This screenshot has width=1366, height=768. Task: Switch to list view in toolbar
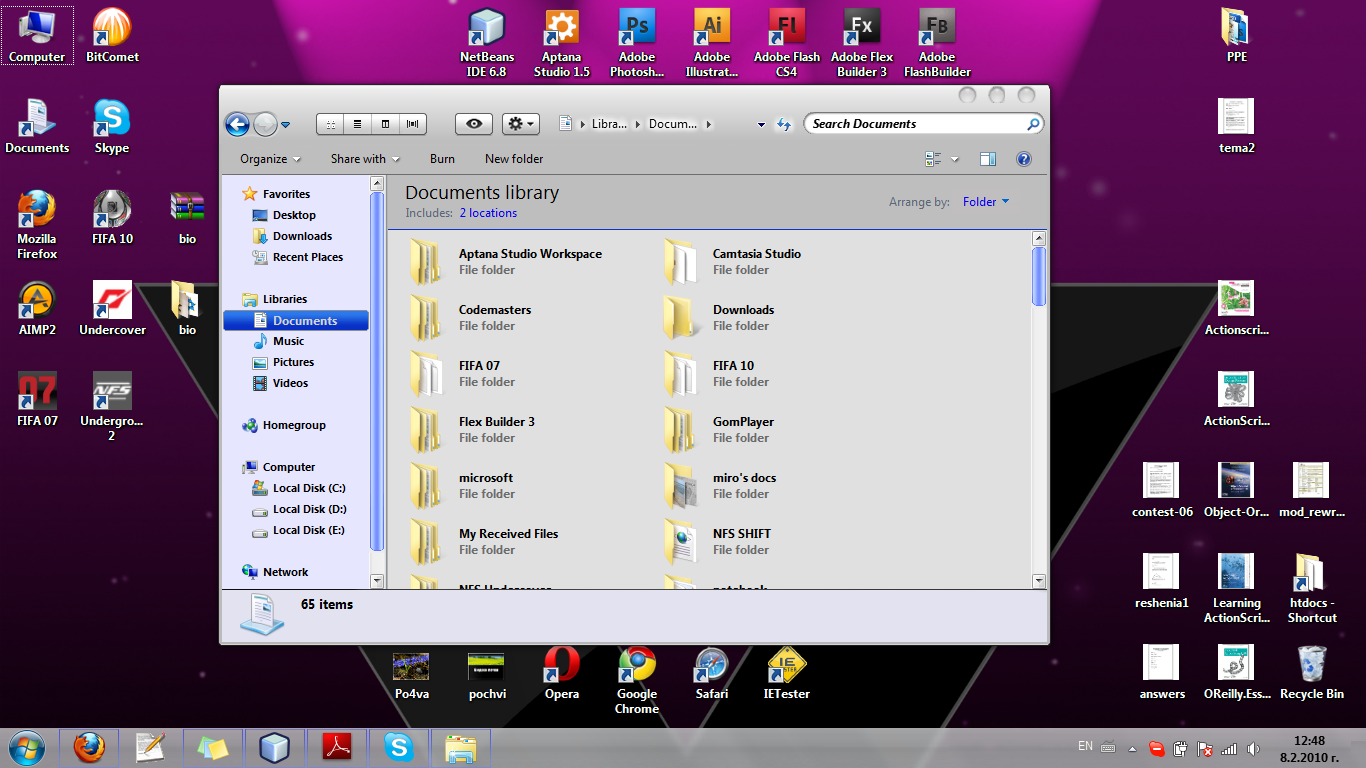(x=358, y=124)
